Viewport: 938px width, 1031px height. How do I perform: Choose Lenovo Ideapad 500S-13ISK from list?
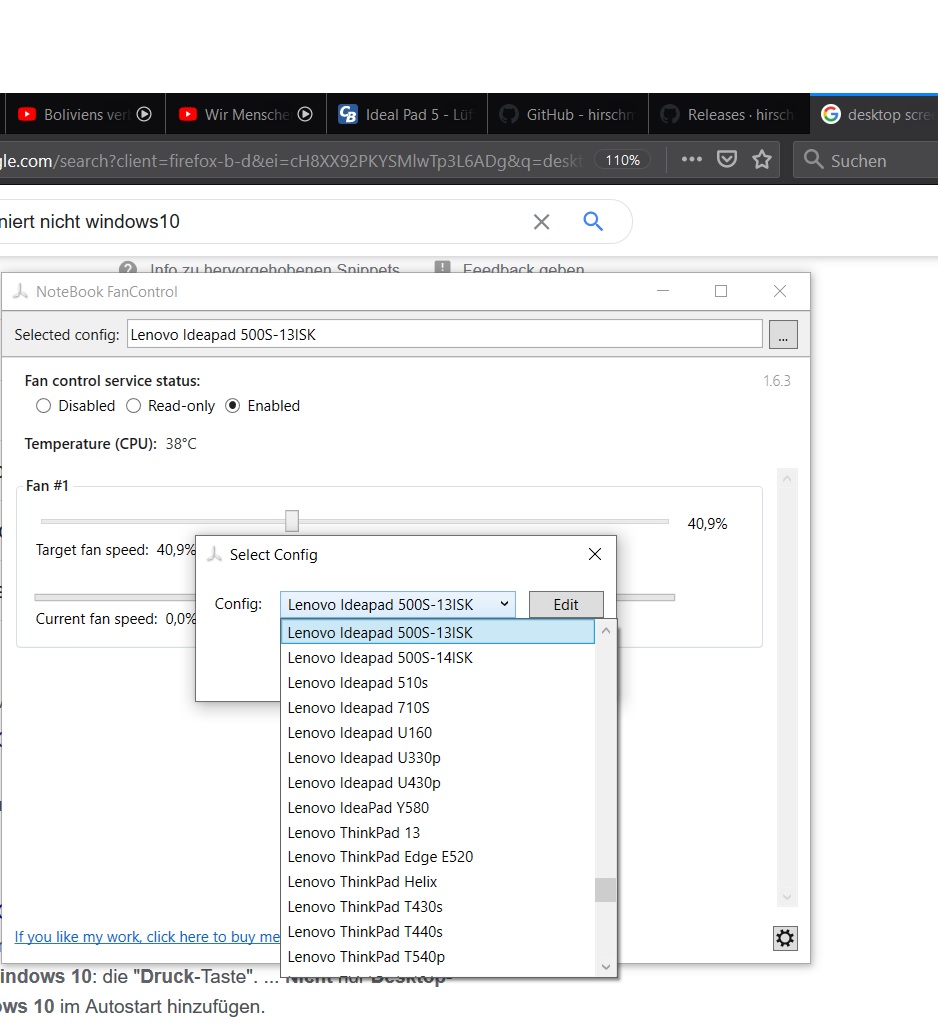[x=438, y=633]
